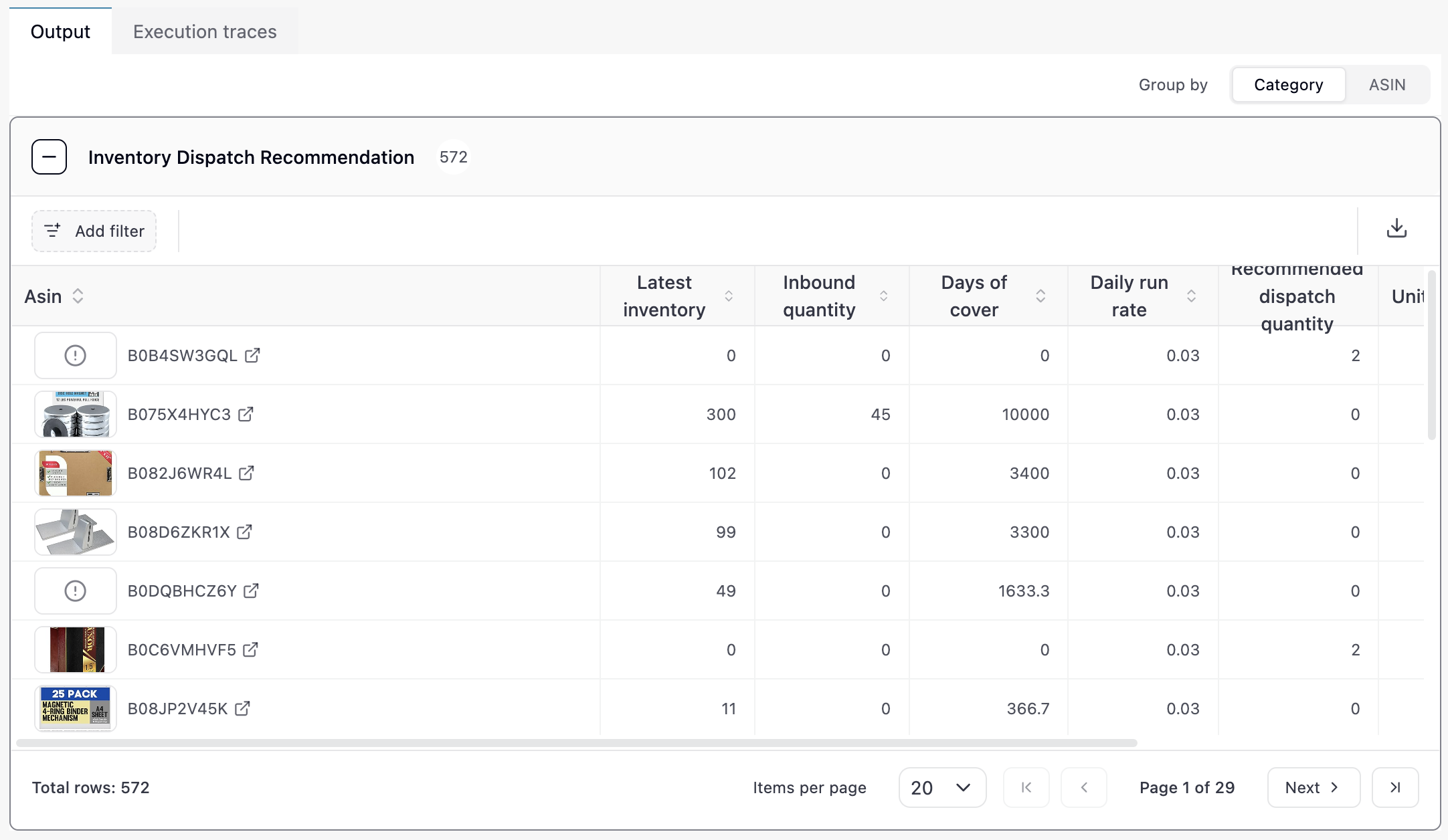The image size is (1448, 840).
Task: Click the Add filter button
Action: click(x=94, y=231)
